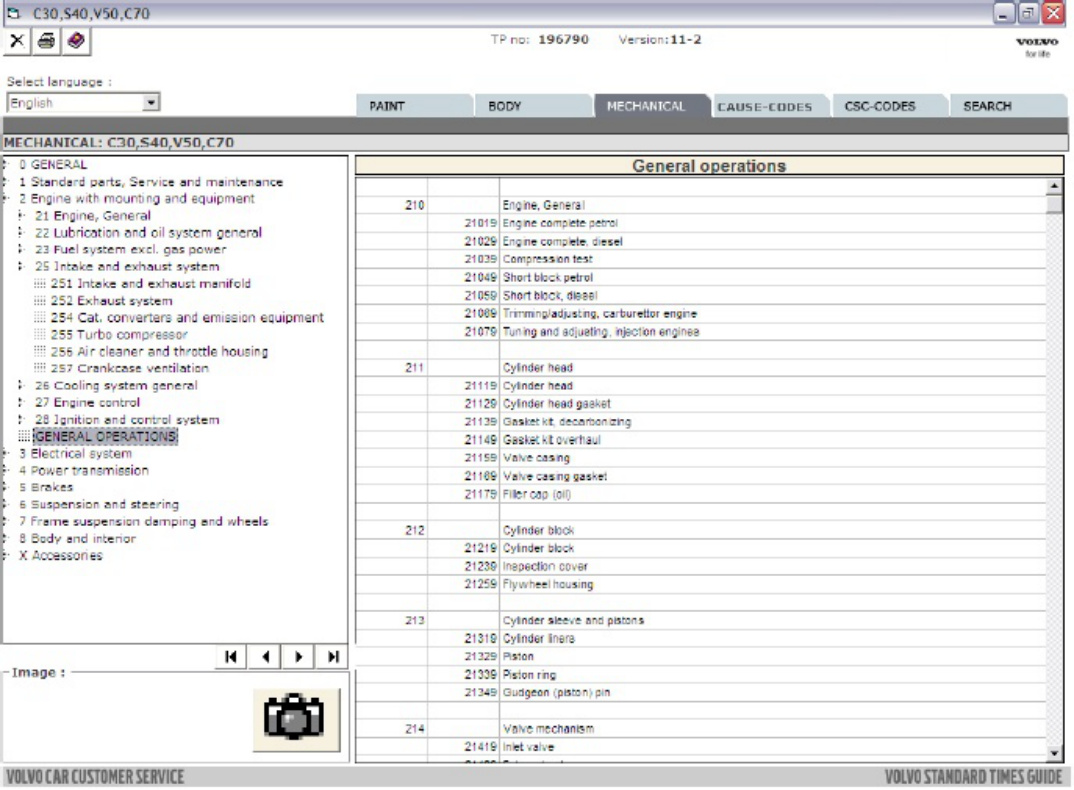Click row 'Inspection cover'

pyautogui.click(x=701, y=567)
